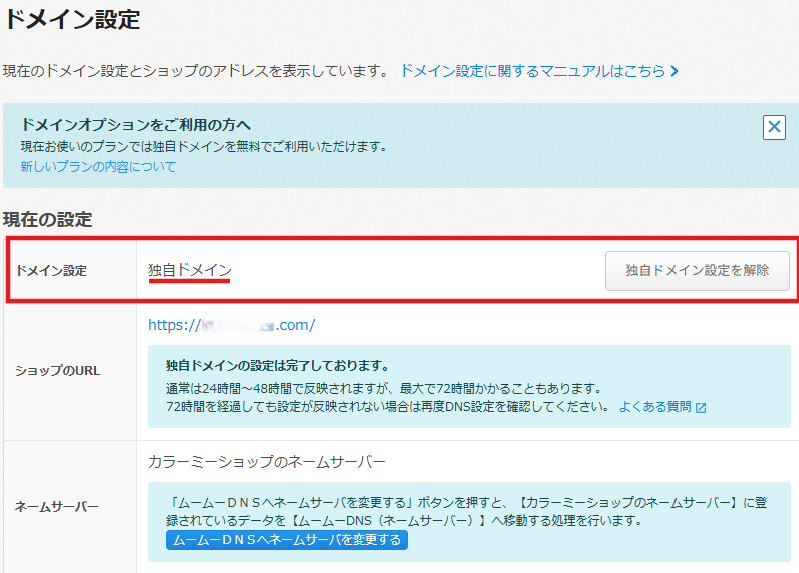Open the shop URL ending in .com
This screenshot has width=799, height=573.
coord(231,324)
